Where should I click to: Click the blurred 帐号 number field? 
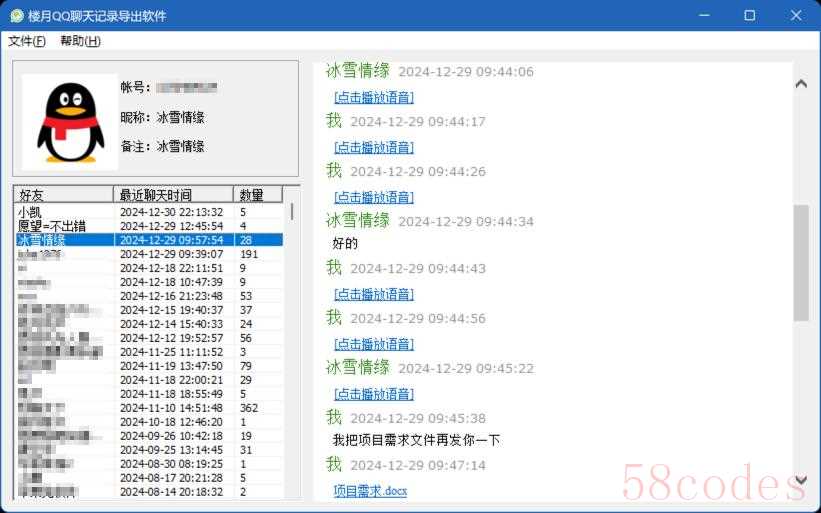coord(187,87)
